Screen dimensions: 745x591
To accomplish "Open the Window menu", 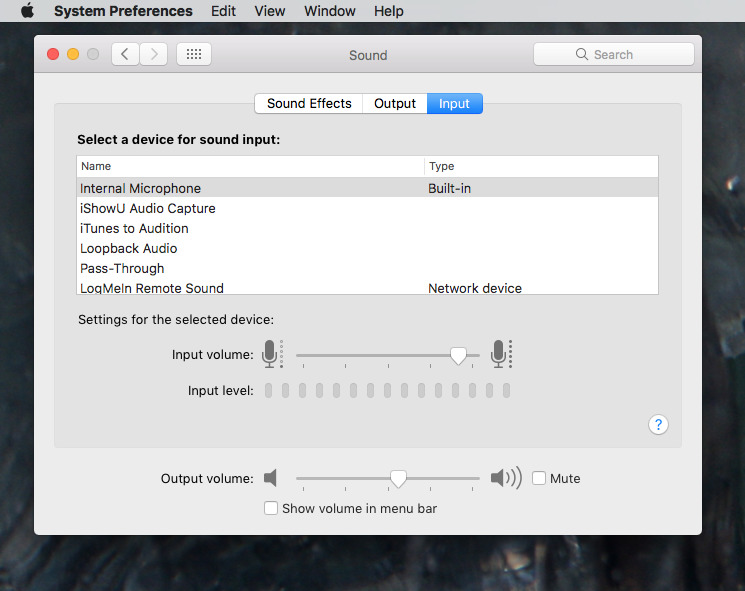I will (330, 11).
